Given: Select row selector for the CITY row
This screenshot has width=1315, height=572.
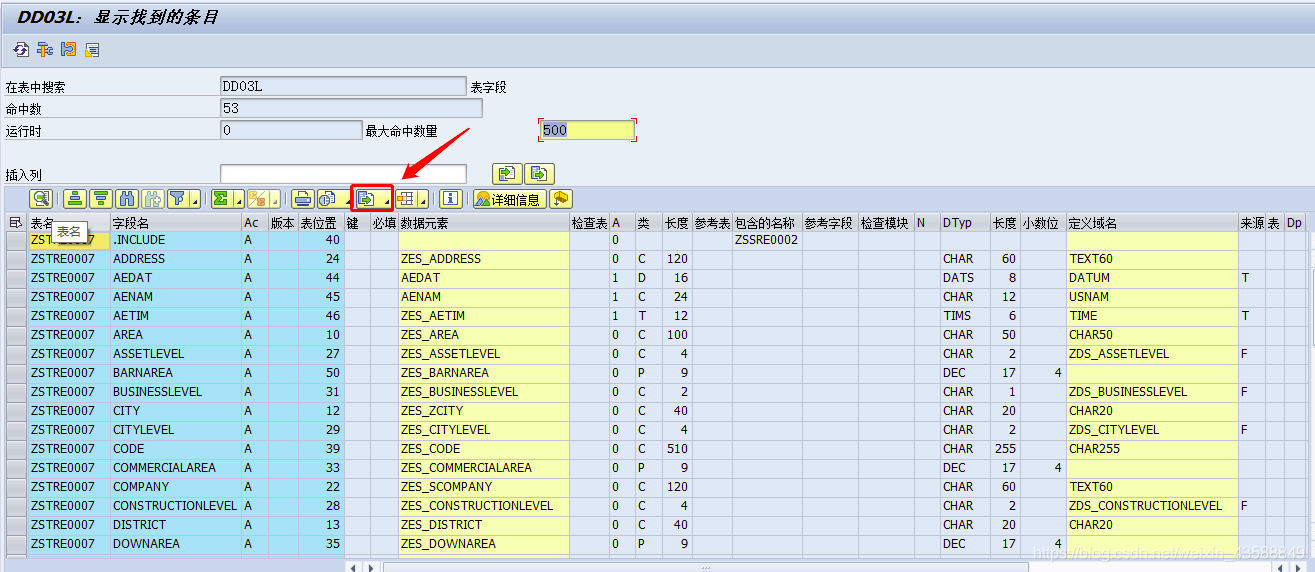Looking at the screenshot, I should (x=16, y=411).
